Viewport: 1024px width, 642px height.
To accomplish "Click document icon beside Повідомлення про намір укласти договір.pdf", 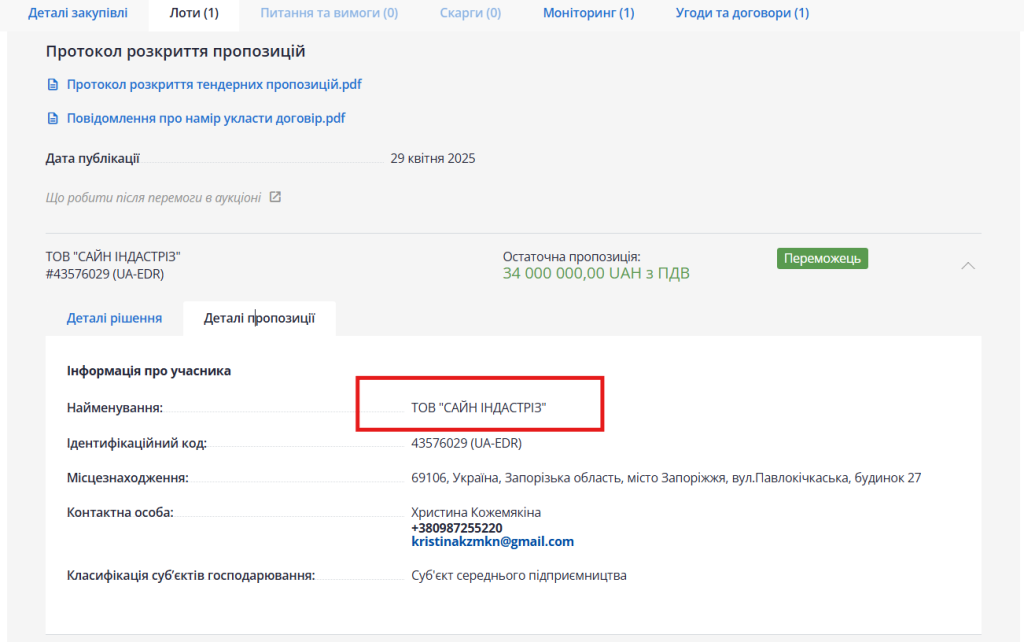I will [53, 119].
